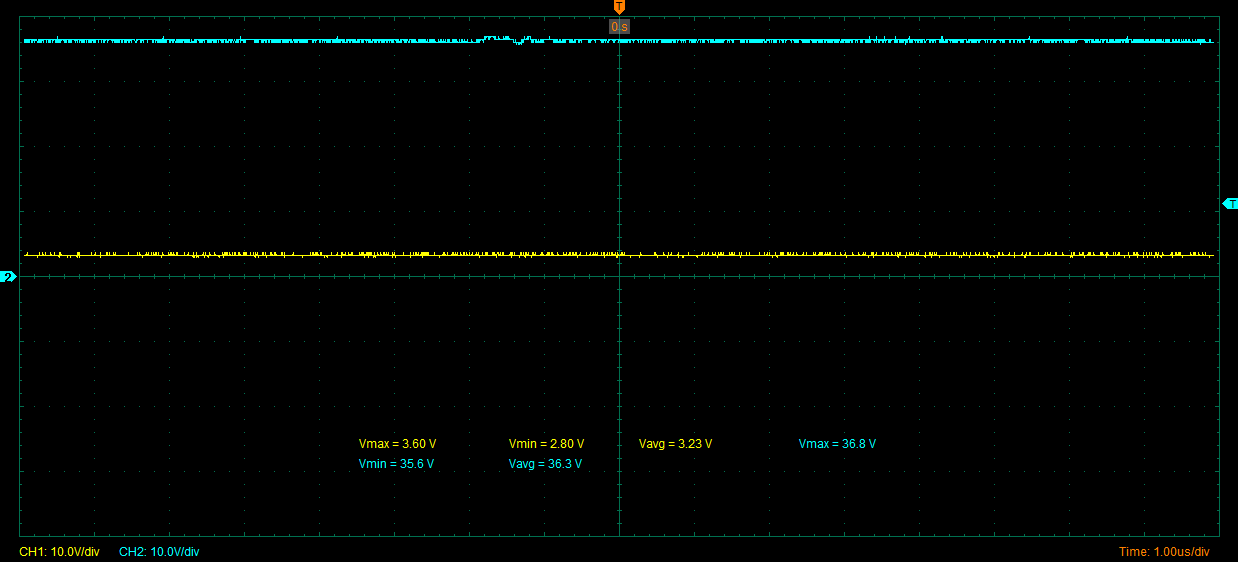This screenshot has height=562, width=1238.
Task: Select the orange trigger position marker T
Action: tap(619, 7)
